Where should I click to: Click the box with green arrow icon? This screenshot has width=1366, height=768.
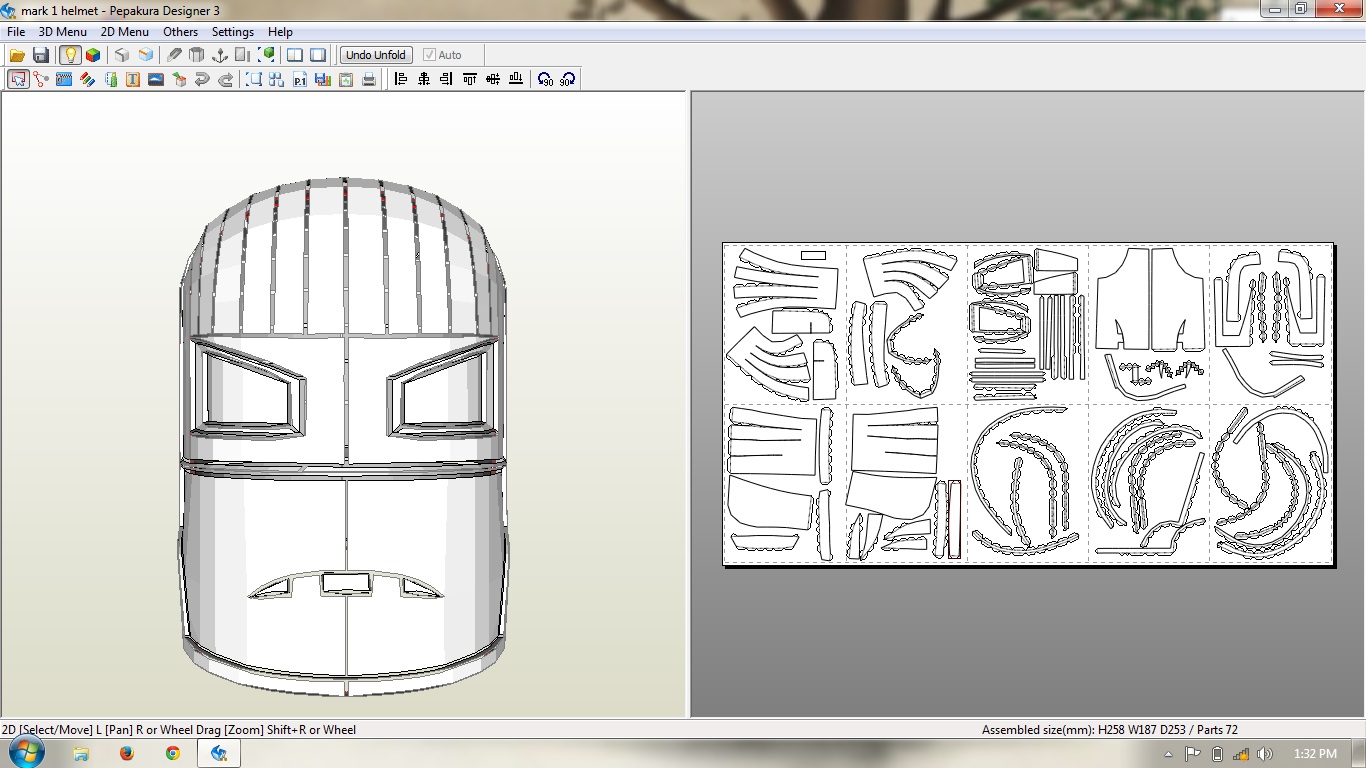tap(179, 79)
